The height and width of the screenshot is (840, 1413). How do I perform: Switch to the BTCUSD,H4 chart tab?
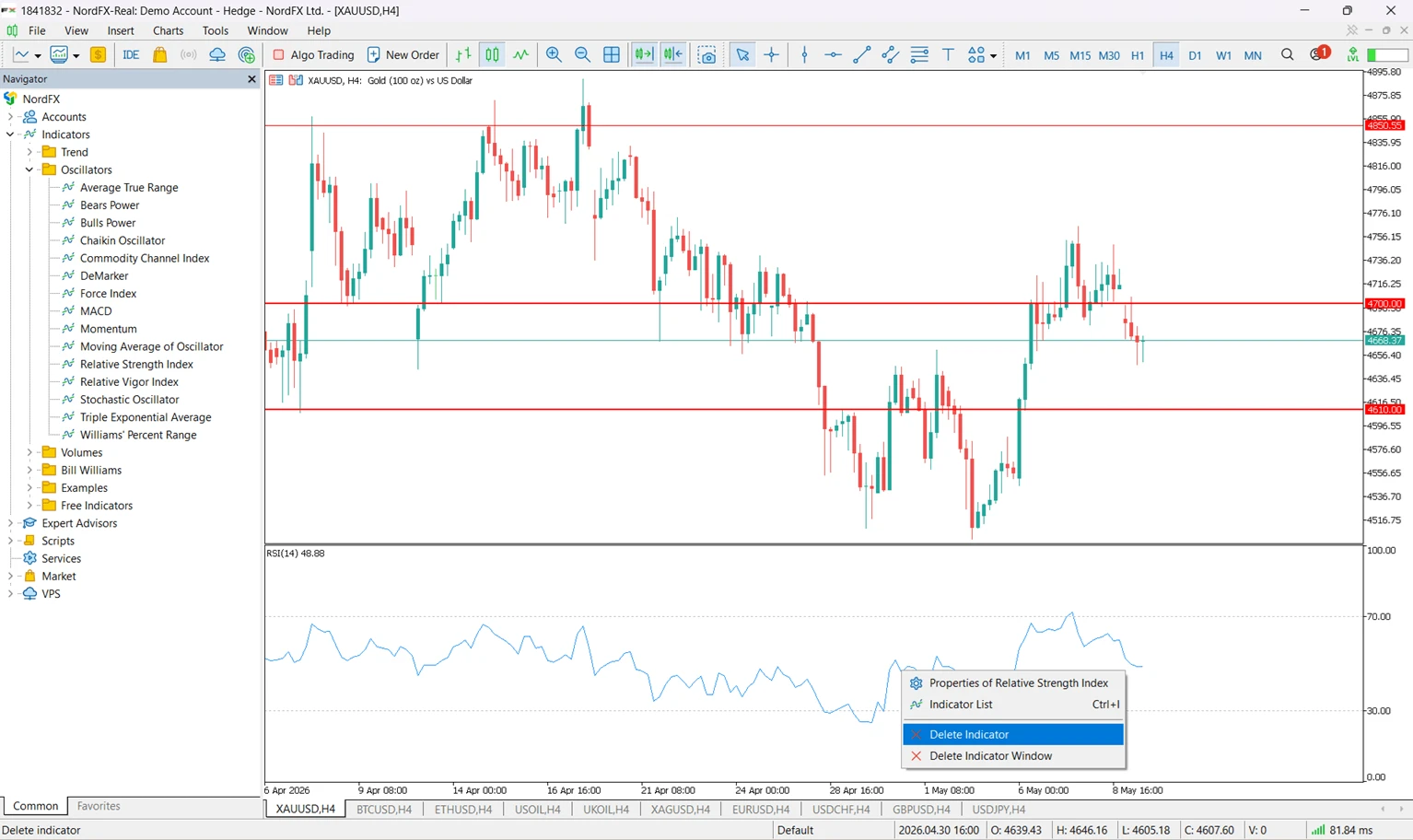tap(384, 810)
